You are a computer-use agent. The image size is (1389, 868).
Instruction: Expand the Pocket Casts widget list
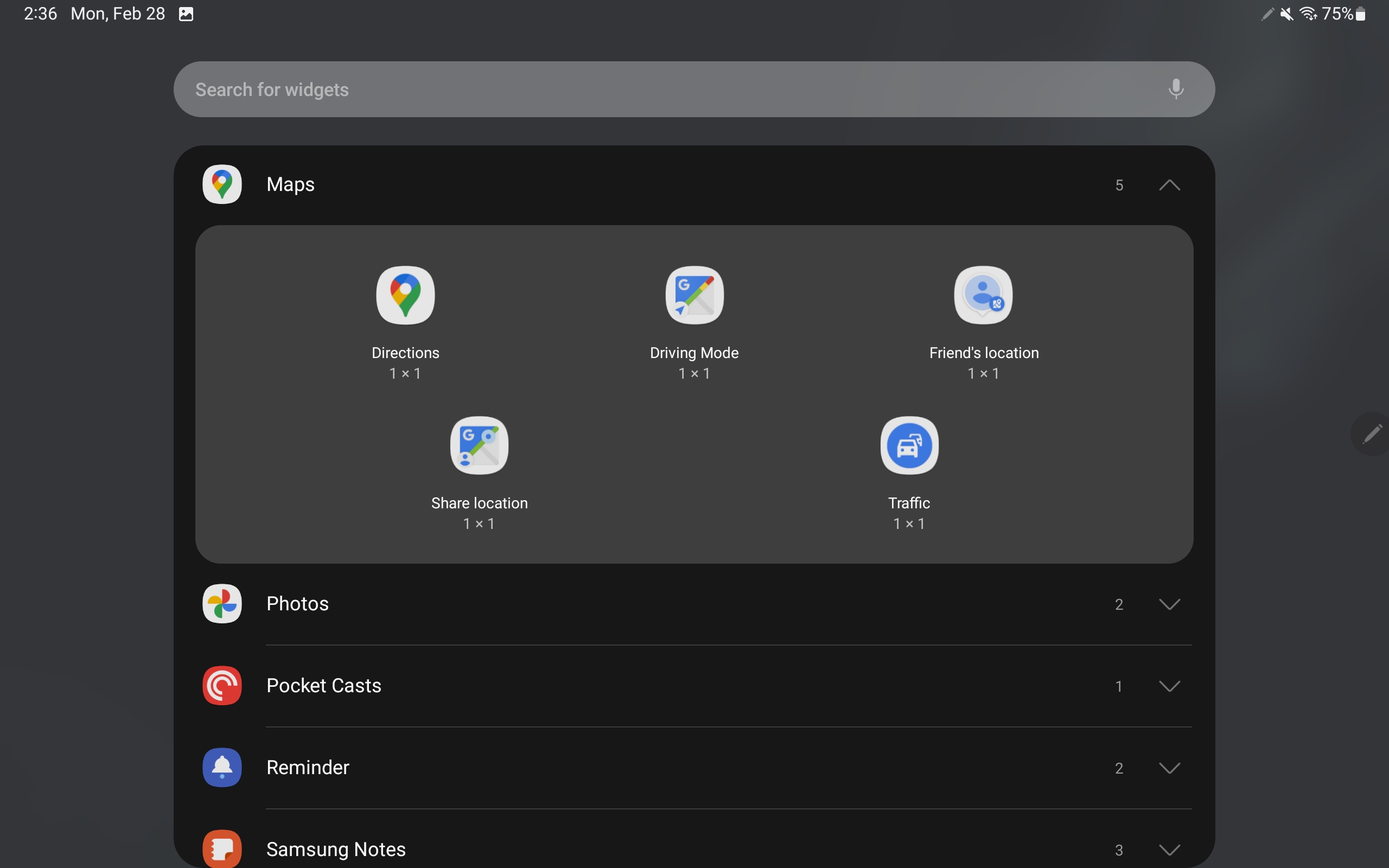pos(1169,686)
